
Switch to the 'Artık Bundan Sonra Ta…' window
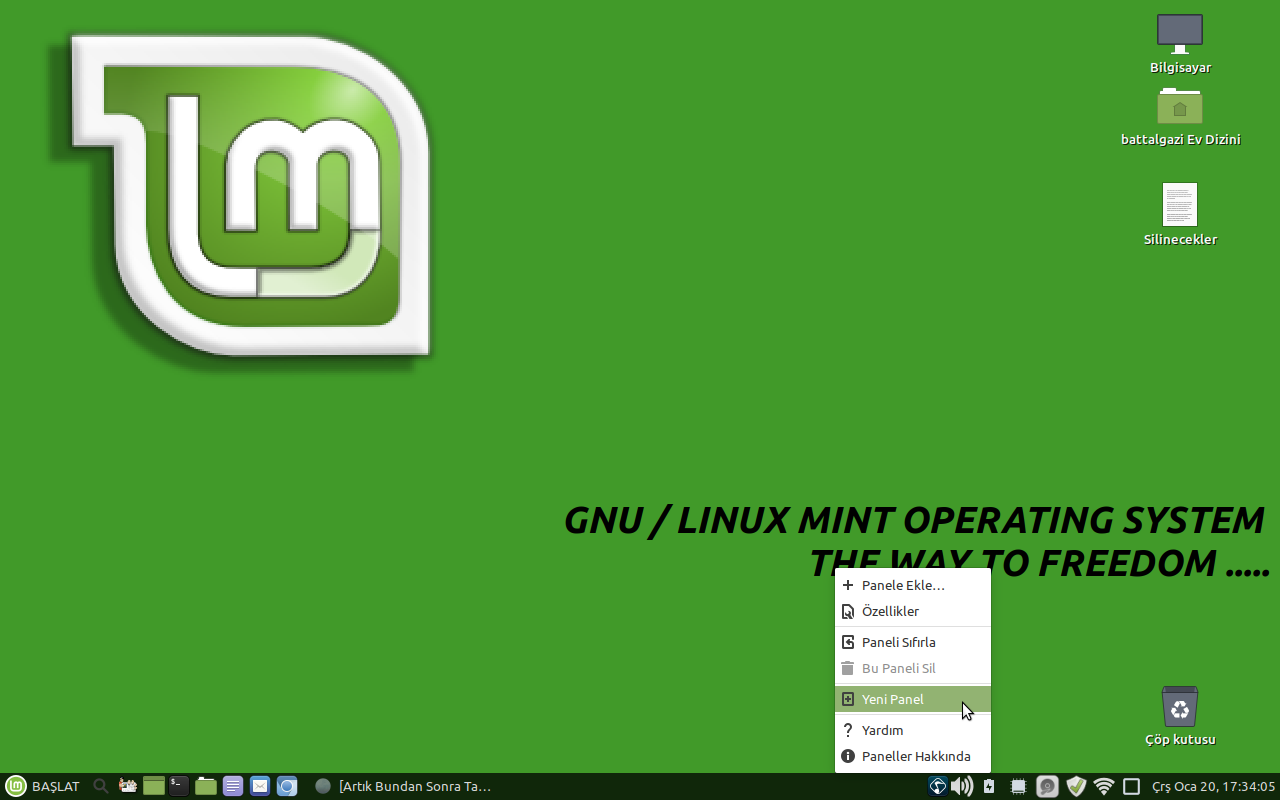(404, 786)
